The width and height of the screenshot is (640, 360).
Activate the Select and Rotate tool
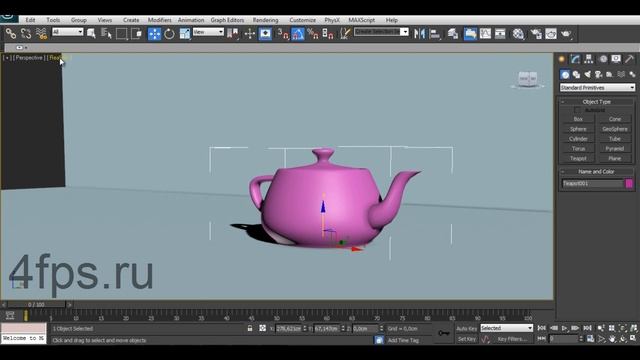[x=169, y=33]
